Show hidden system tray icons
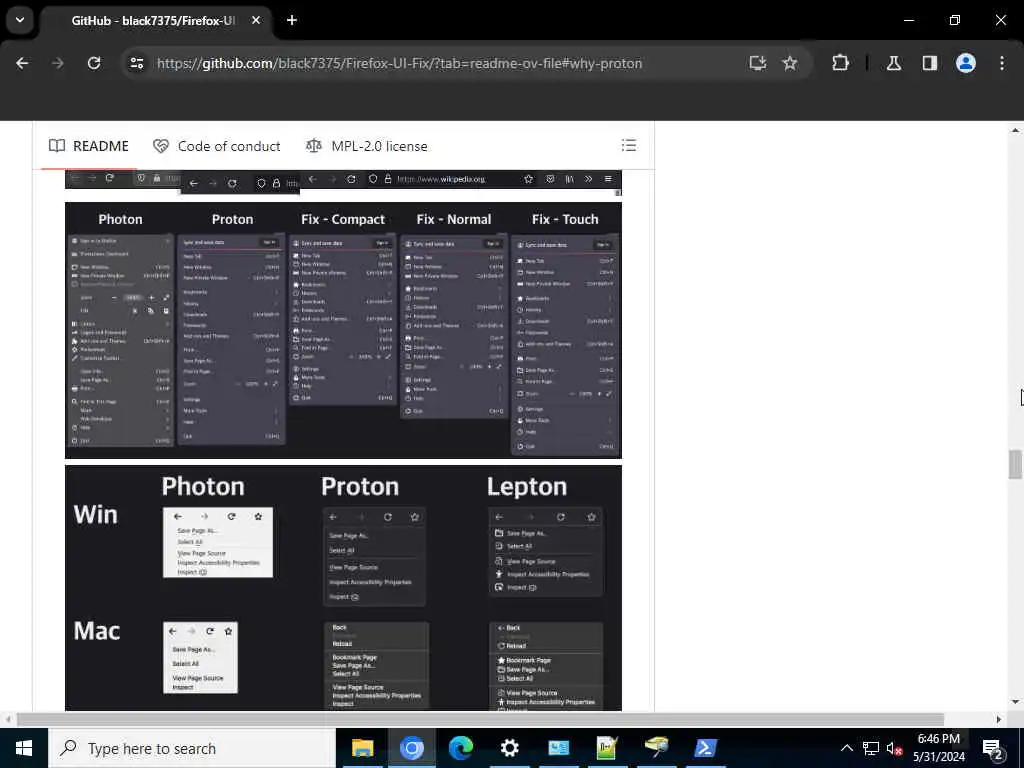The image size is (1024, 768). (846, 748)
